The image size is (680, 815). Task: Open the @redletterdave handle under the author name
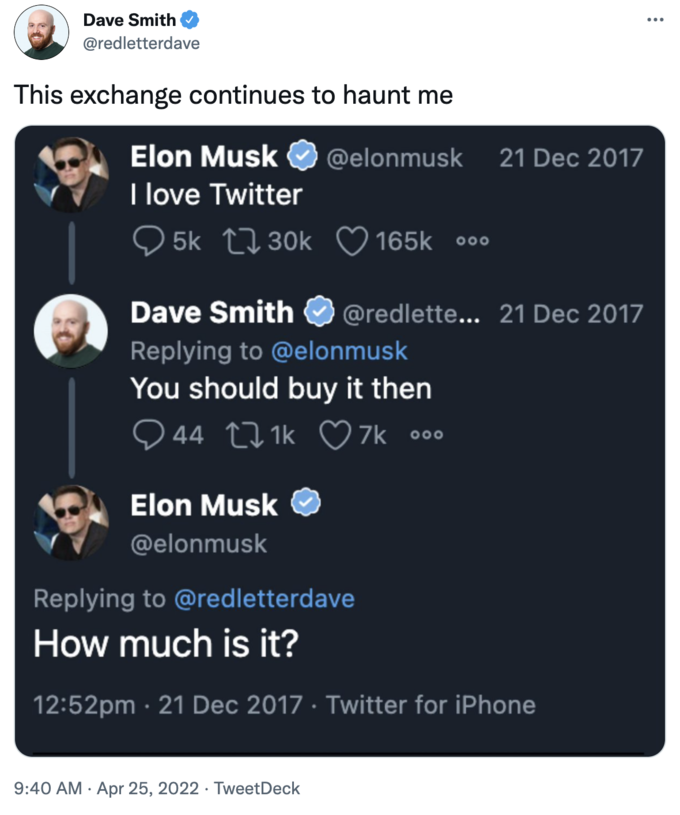coord(141,43)
